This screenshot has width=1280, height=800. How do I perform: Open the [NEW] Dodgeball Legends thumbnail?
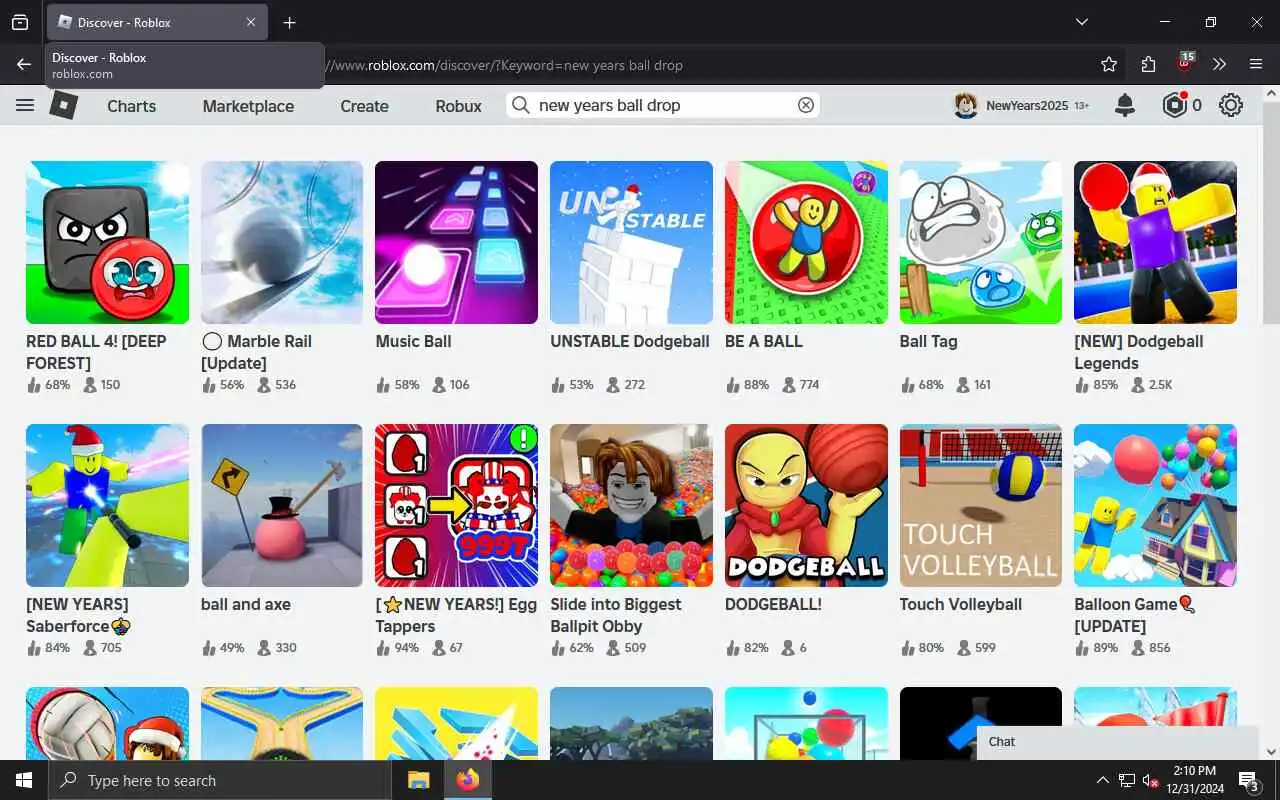[1155, 242]
